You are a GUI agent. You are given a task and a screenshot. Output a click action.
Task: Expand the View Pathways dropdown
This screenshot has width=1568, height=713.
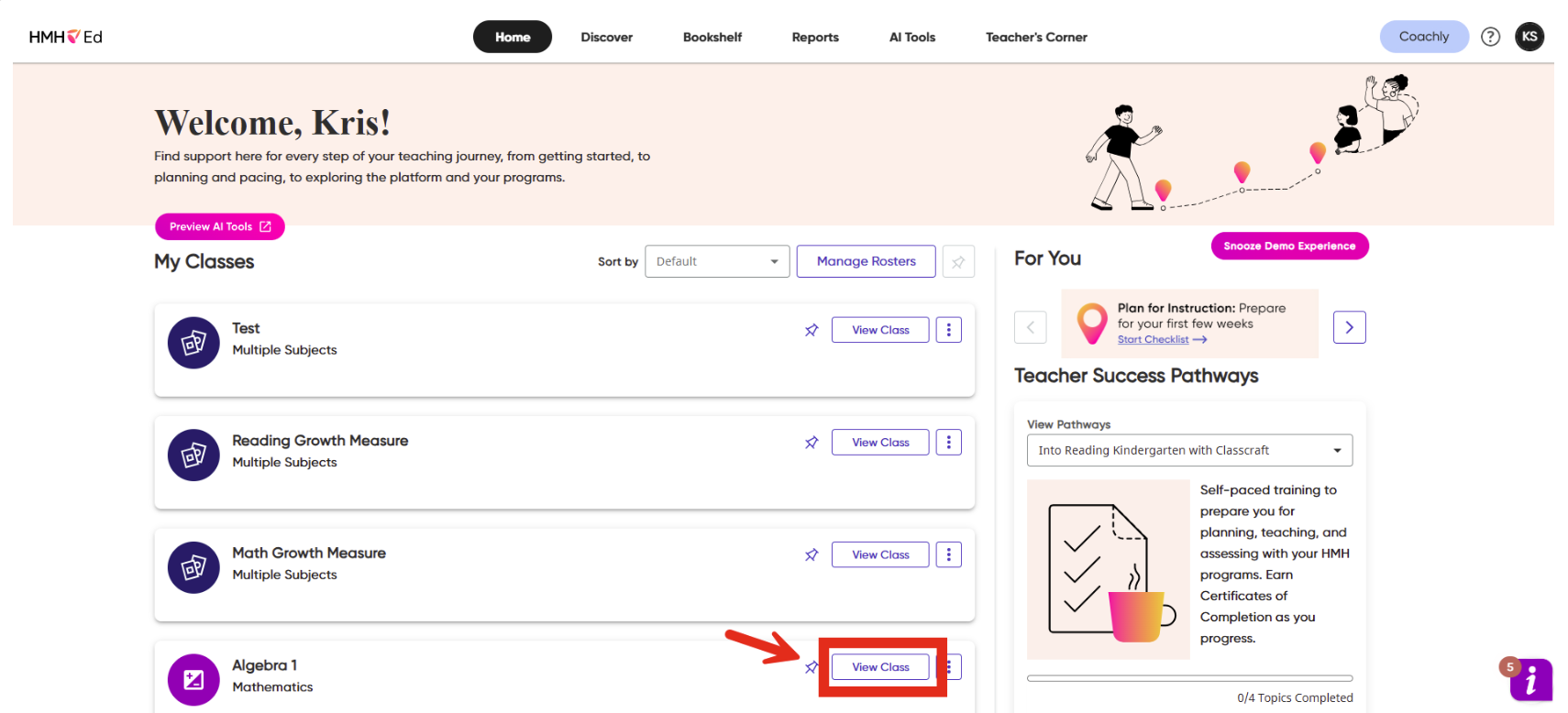click(x=1189, y=450)
